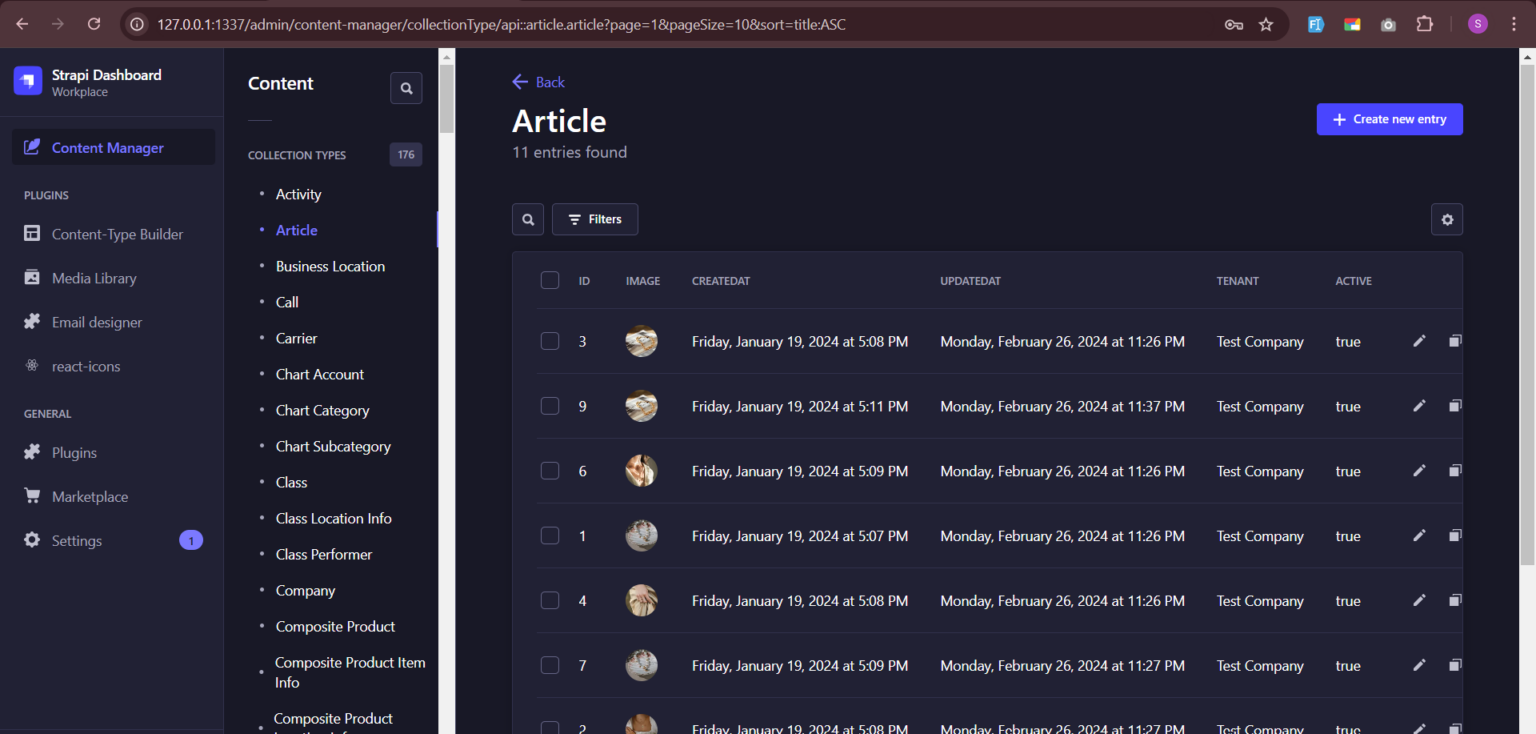Select the Email designer plugin
The width and height of the screenshot is (1536, 734).
[95, 322]
